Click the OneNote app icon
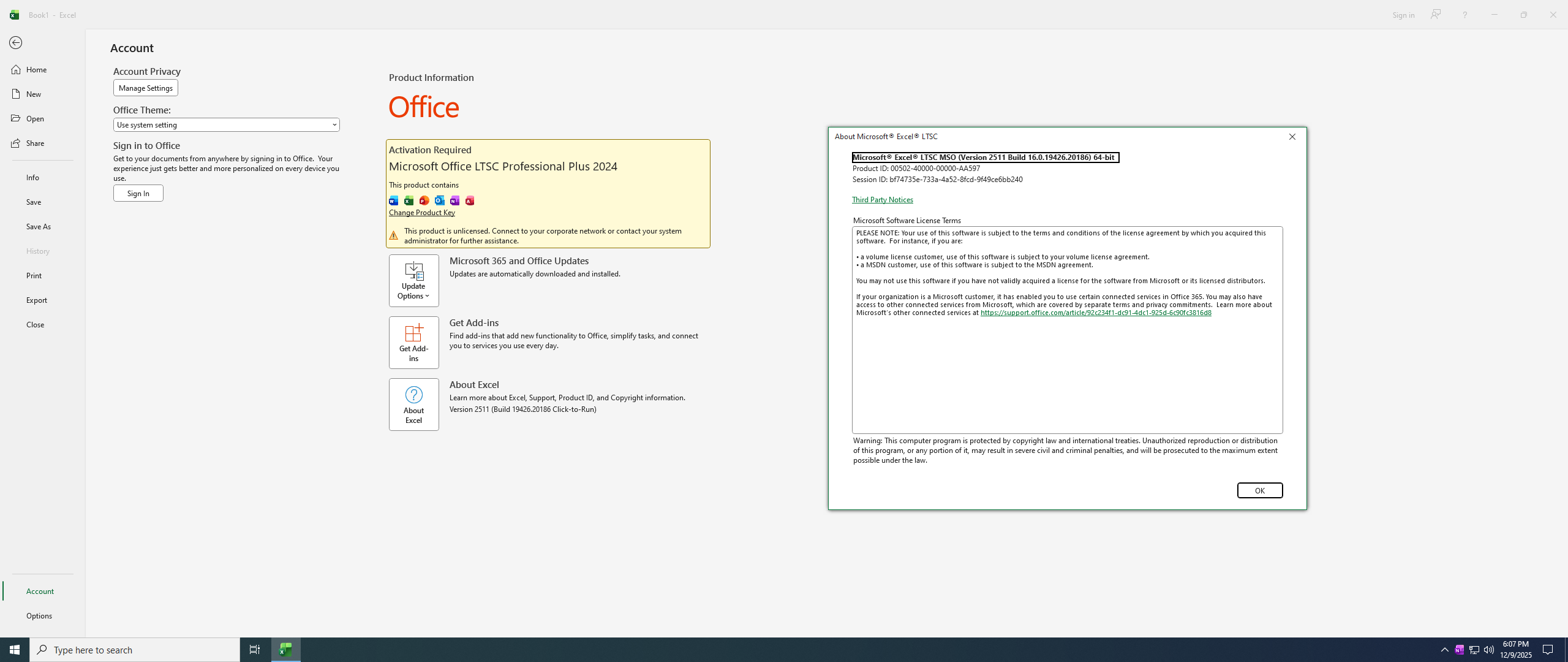1568x662 pixels. click(x=454, y=200)
